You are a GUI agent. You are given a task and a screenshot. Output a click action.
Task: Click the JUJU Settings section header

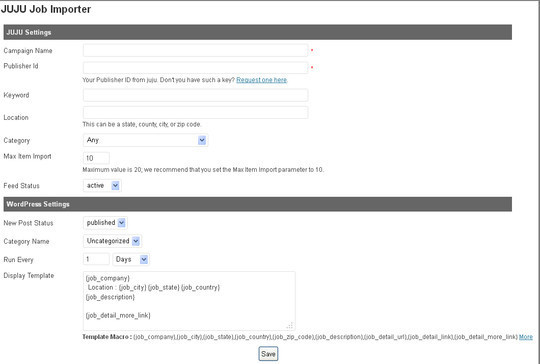point(258,32)
